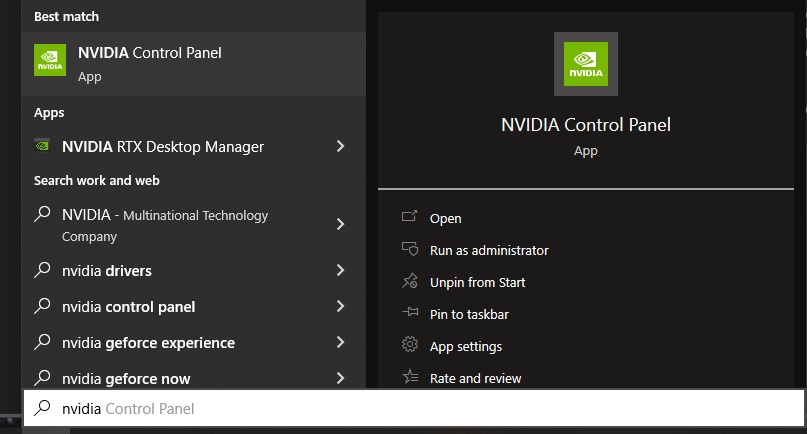Click the Pin to taskbar pin icon
807x434 pixels.
point(409,314)
